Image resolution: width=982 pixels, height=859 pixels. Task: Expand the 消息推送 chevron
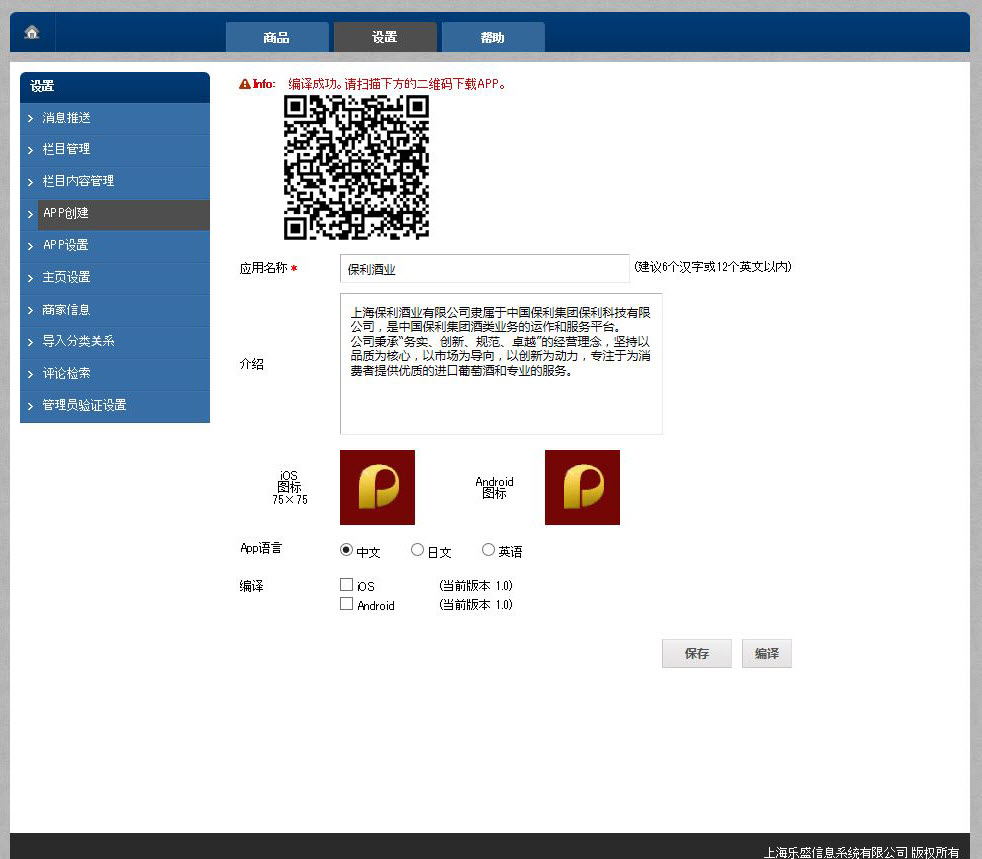tap(30, 118)
